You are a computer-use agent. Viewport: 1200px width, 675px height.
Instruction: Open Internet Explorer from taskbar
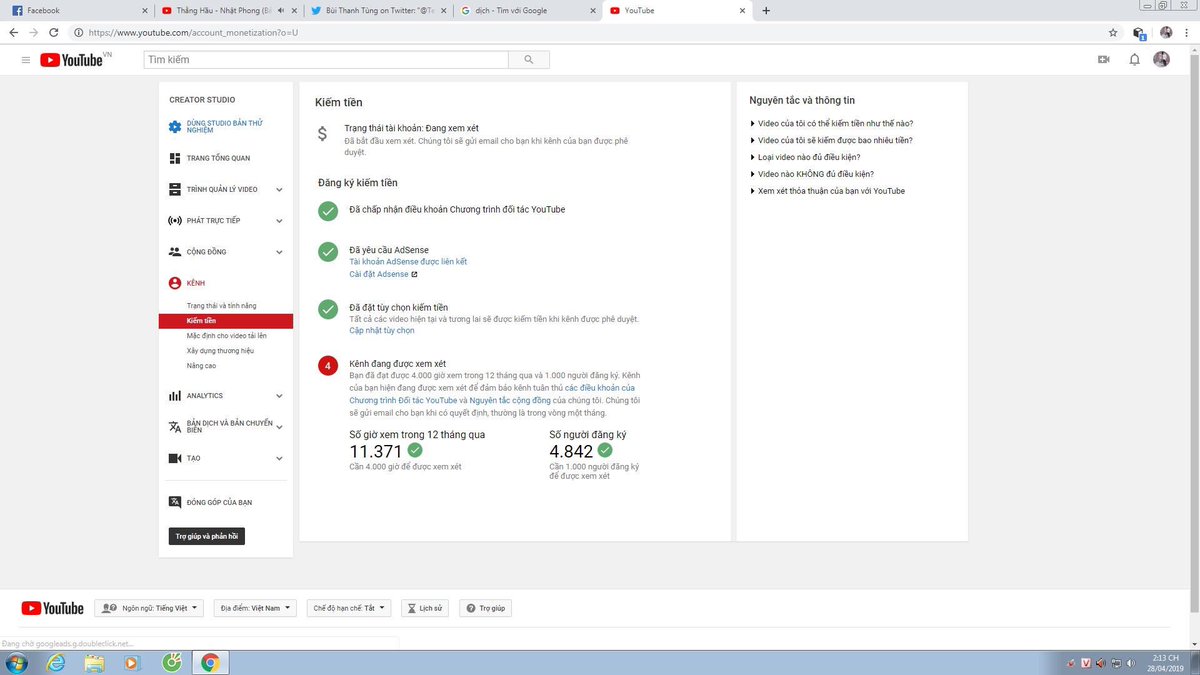tap(56, 662)
